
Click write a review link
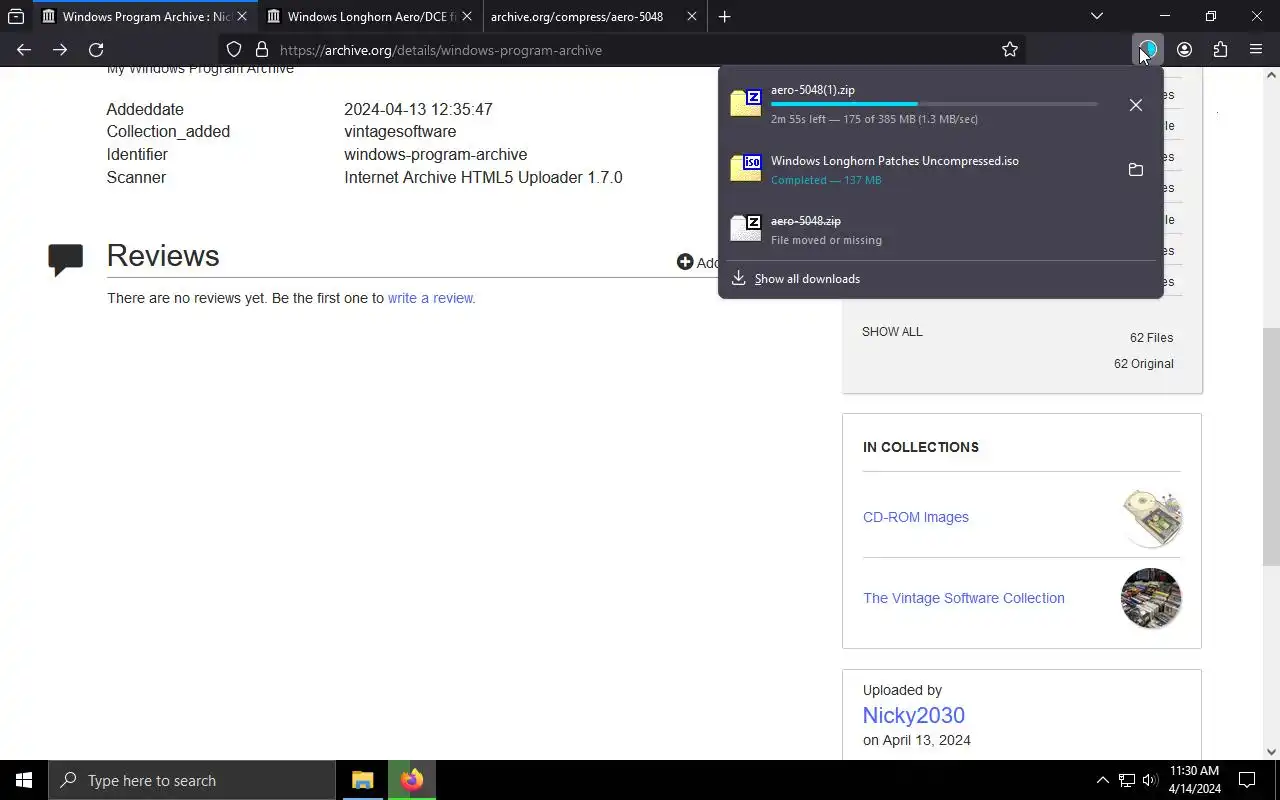coord(431,298)
